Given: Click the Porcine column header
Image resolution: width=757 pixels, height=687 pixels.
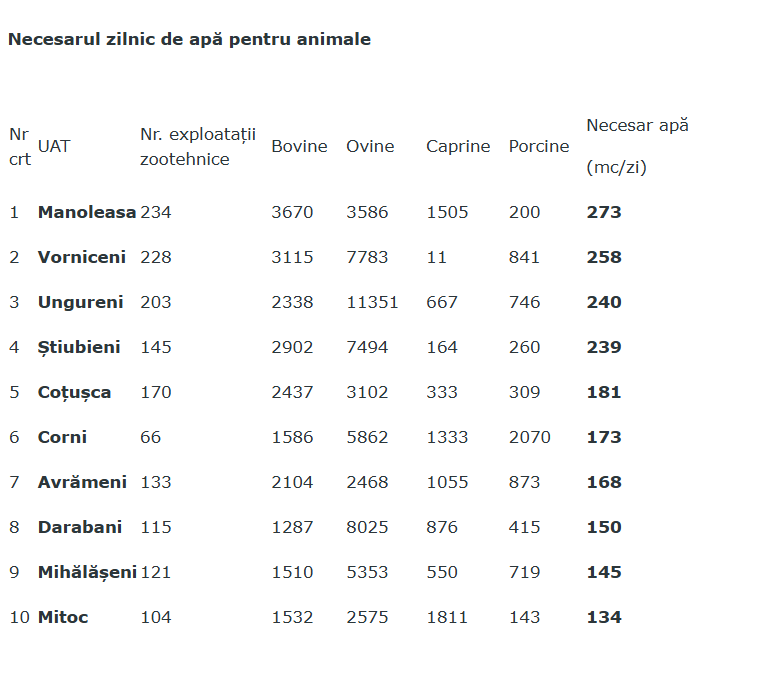Looking at the screenshot, I should coord(539,146).
